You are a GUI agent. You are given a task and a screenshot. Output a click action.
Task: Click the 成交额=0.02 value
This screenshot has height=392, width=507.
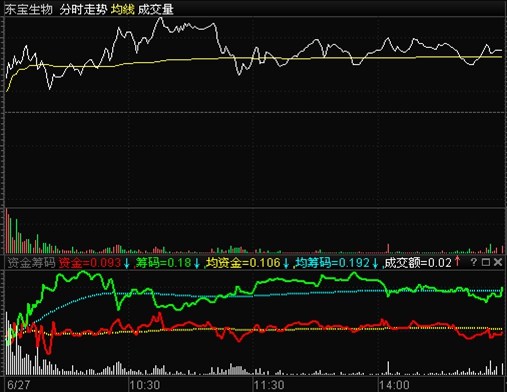(x=418, y=263)
